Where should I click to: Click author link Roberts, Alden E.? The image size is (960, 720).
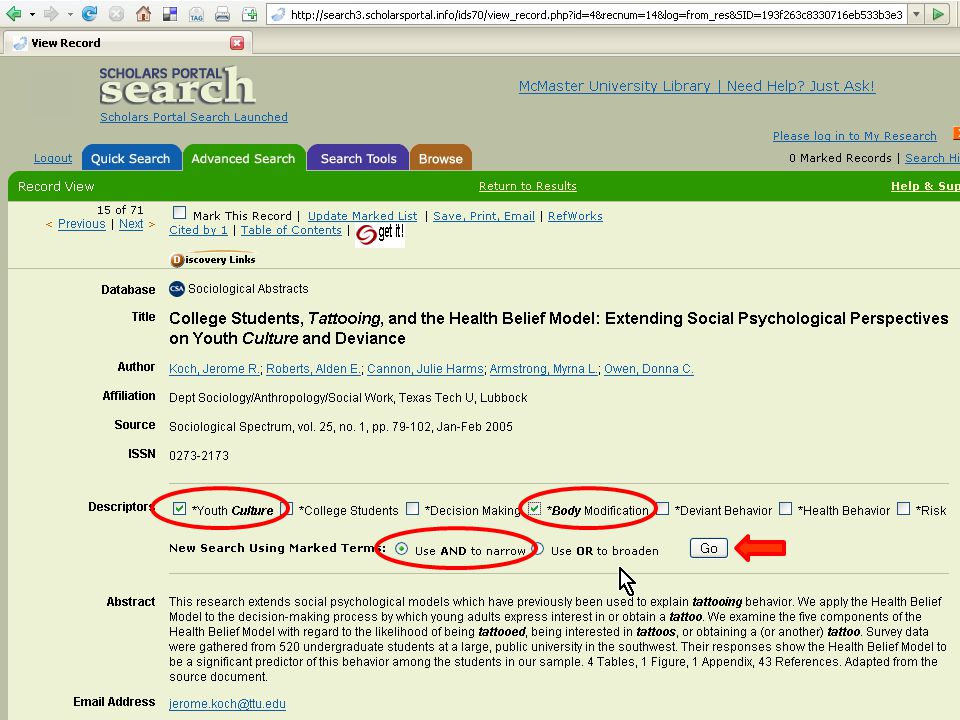coord(313,369)
